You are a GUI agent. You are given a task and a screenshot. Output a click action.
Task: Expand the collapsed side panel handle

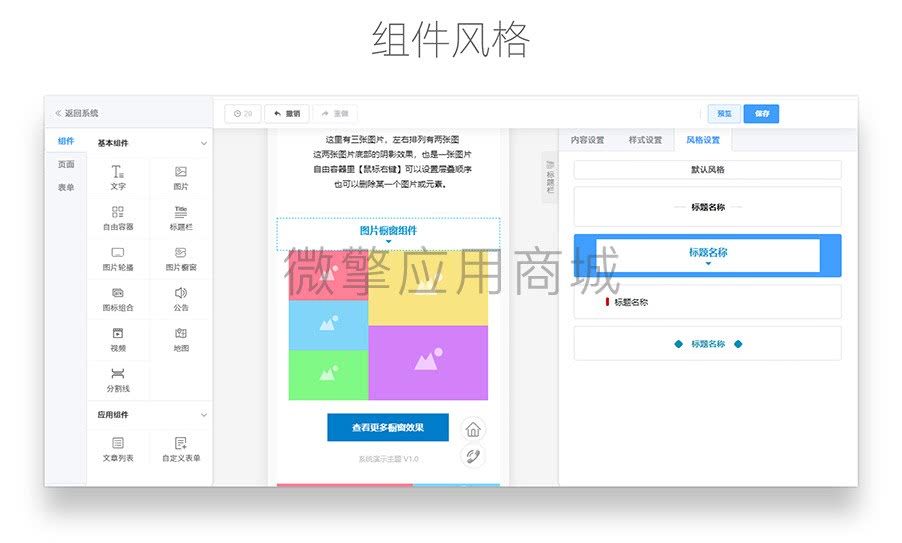point(549,177)
